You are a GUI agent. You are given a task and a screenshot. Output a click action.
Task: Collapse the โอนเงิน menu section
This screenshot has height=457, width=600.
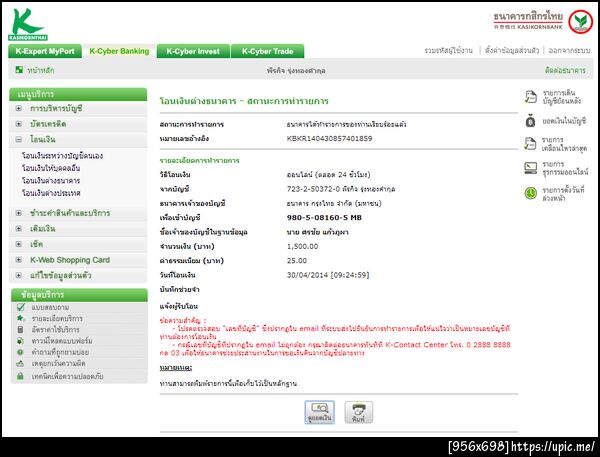(18, 139)
